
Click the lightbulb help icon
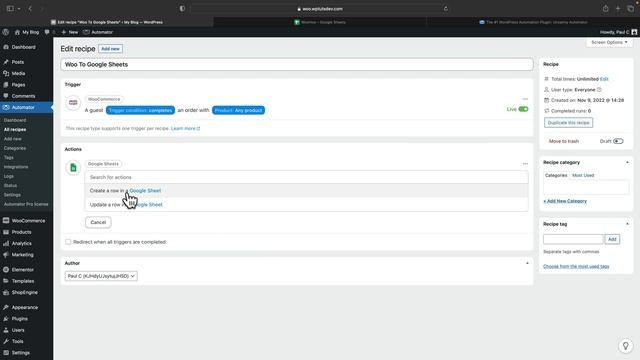point(625,346)
